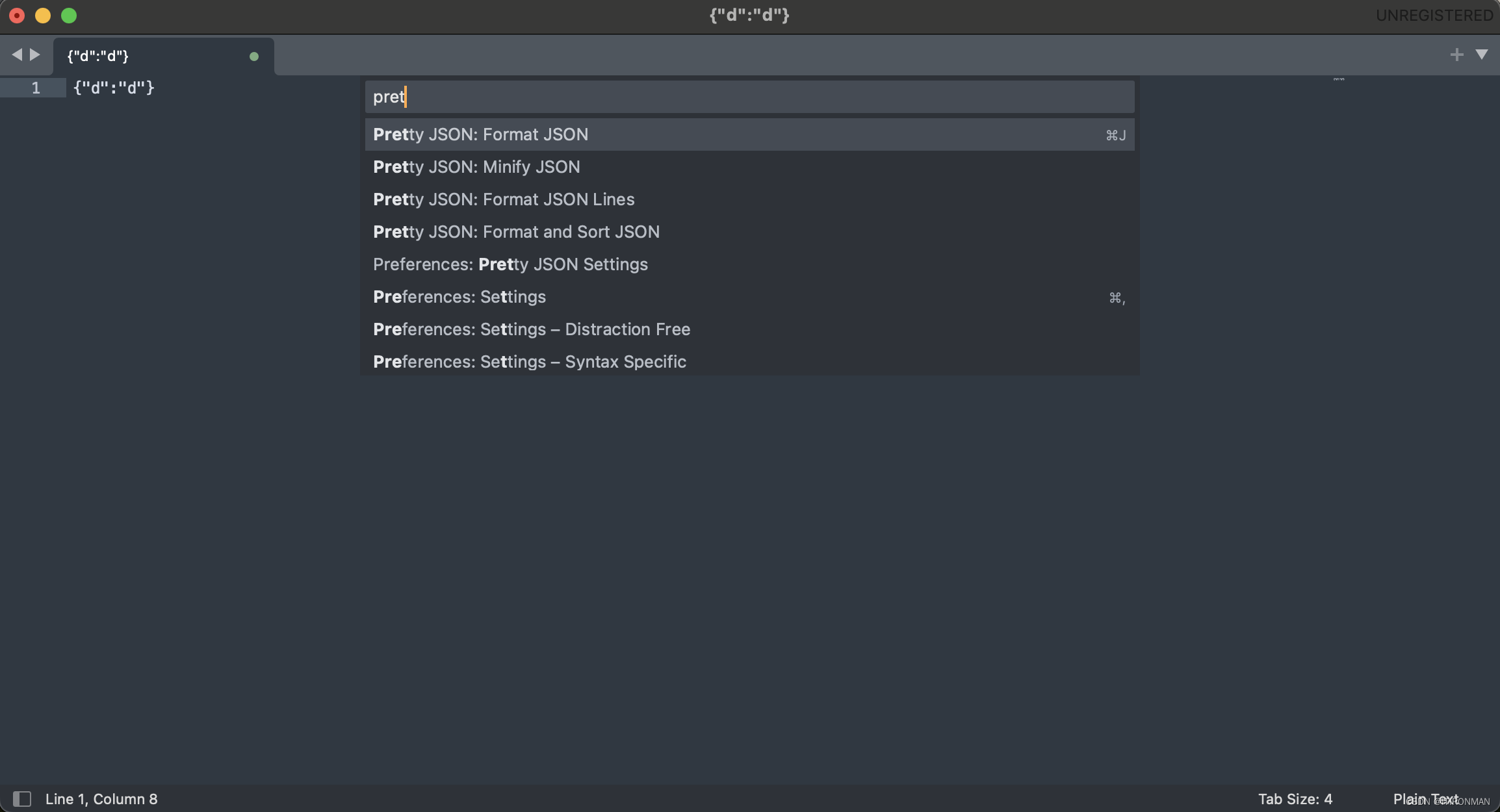Click Line 1, Column 8 status text
Viewport: 1500px width, 812px height.
101,799
